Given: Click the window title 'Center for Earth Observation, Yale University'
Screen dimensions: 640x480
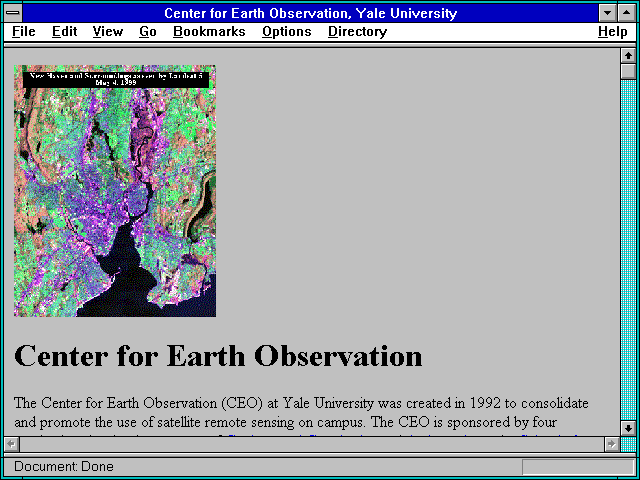Looking at the screenshot, I should pos(311,13).
